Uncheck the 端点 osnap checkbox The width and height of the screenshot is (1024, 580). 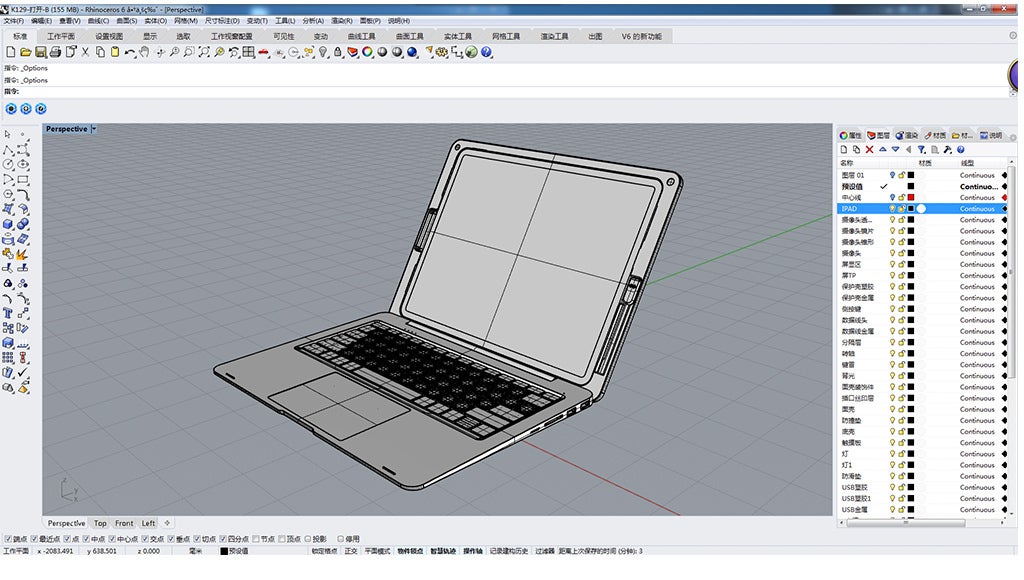(8, 538)
